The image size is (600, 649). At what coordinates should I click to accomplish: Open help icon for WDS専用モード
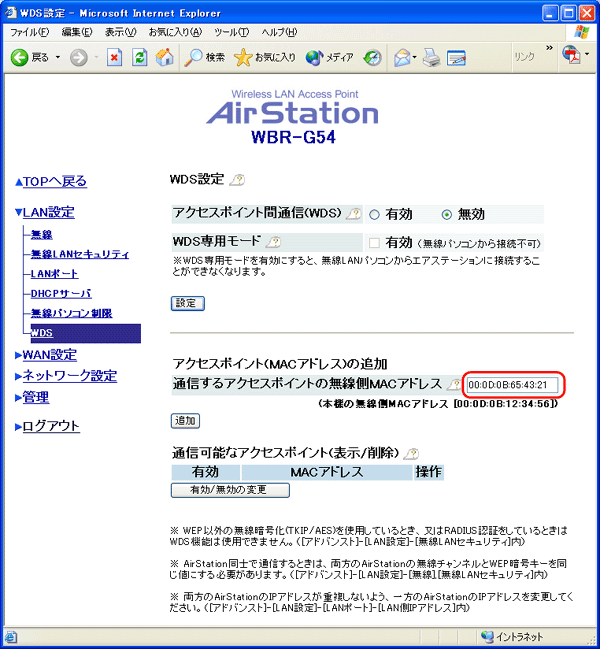pyautogui.click(x=274, y=242)
